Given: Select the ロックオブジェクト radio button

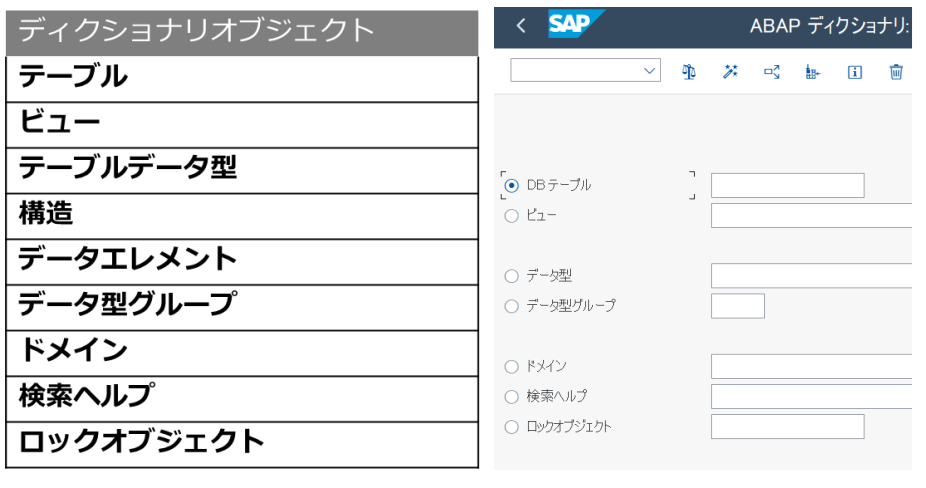Looking at the screenshot, I should pyautogui.click(x=511, y=427).
